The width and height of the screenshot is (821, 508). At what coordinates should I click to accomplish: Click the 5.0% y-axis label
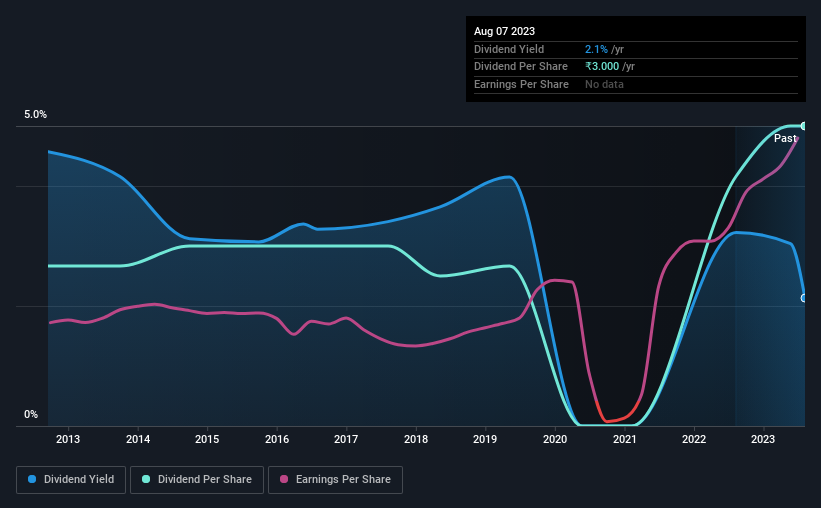coord(35,114)
